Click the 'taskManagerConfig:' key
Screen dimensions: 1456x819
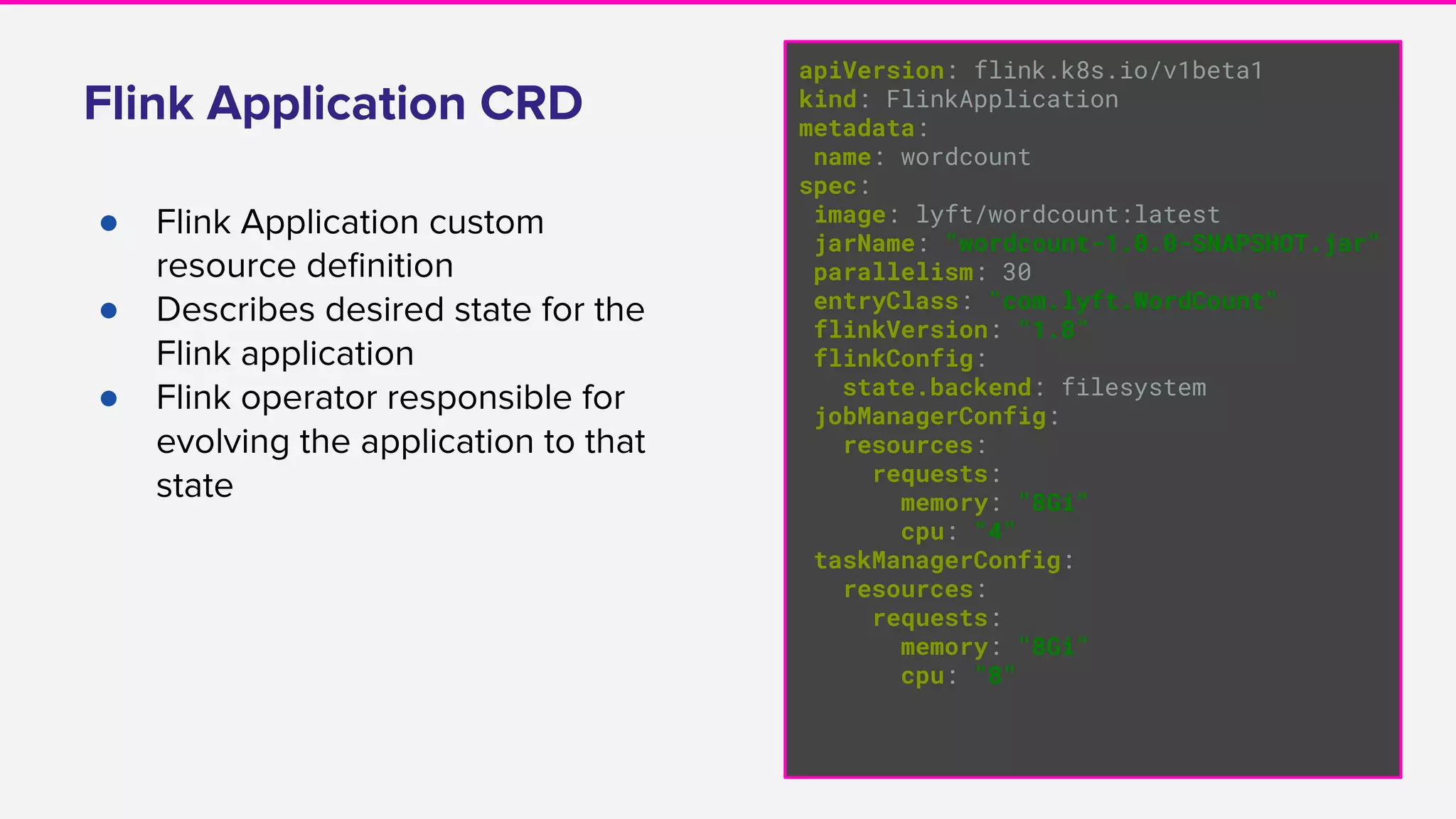[944, 561]
